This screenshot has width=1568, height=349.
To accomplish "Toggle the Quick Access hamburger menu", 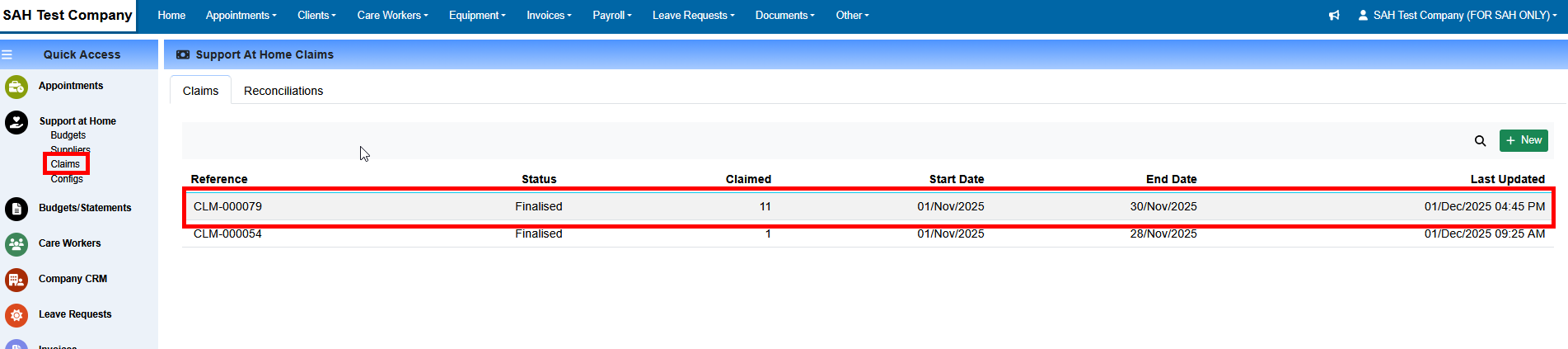I will click(7, 55).
